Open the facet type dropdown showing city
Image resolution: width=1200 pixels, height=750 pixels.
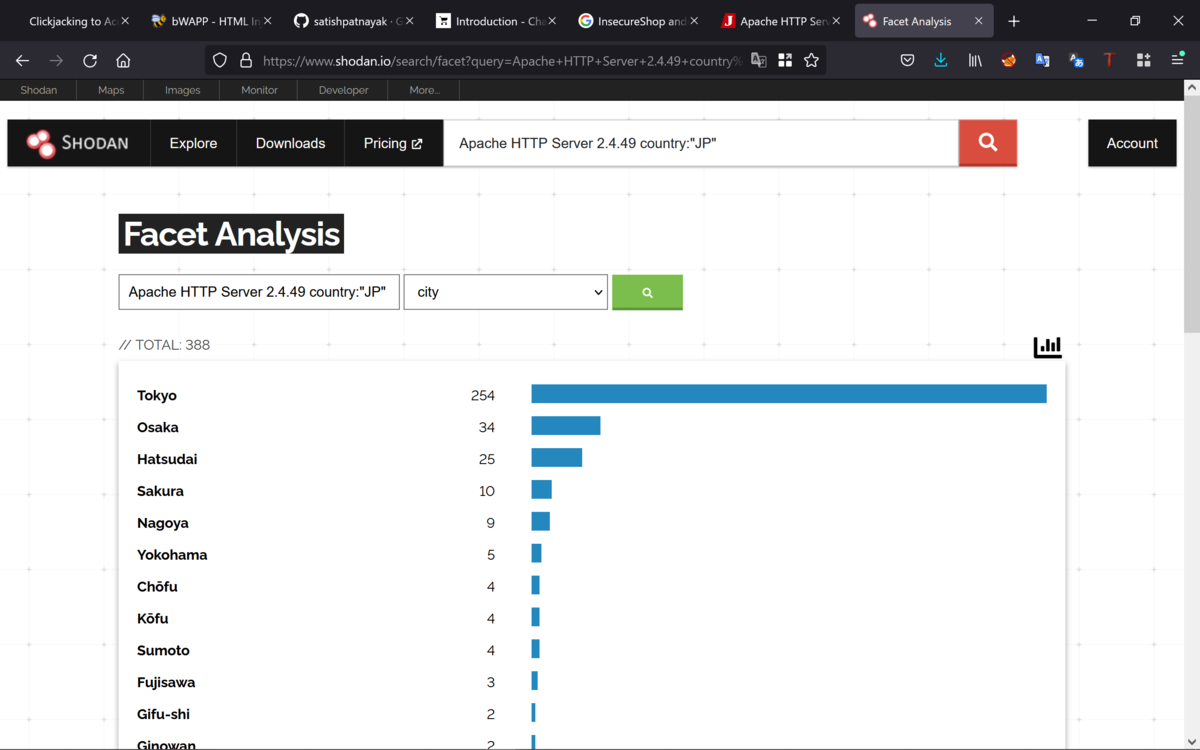[505, 292]
